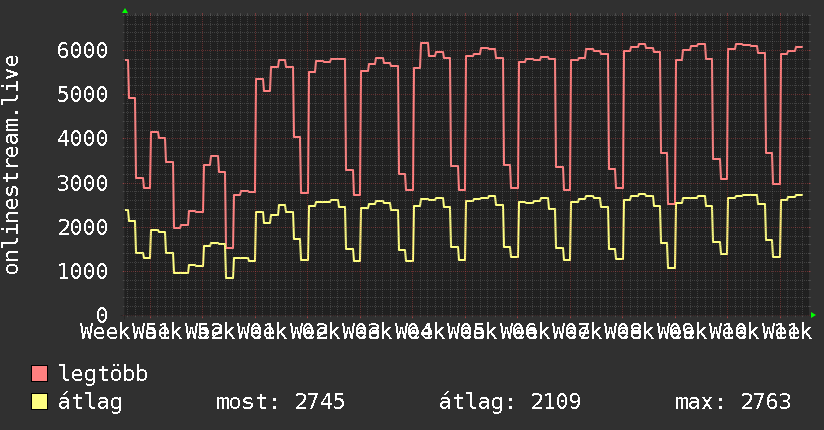Click the yellow átlag legend swatch
Viewport: 824px width, 430px height.
click(39, 402)
